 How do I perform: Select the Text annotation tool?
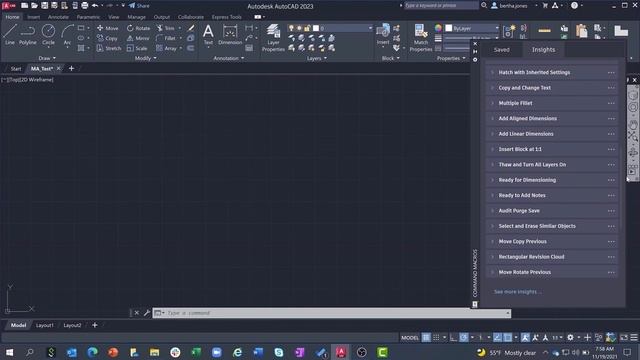point(208,34)
